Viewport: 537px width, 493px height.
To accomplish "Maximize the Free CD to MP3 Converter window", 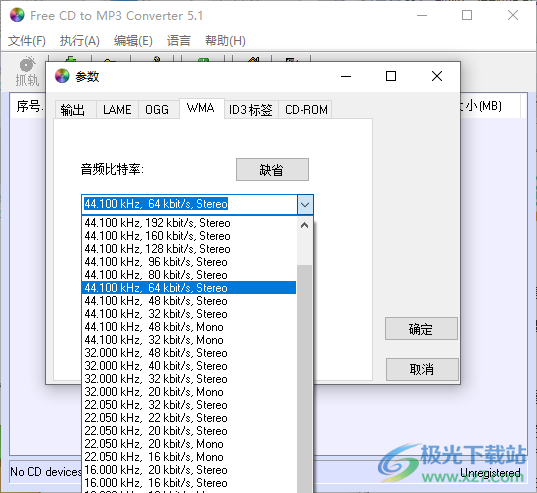I will [x=467, y=15].
